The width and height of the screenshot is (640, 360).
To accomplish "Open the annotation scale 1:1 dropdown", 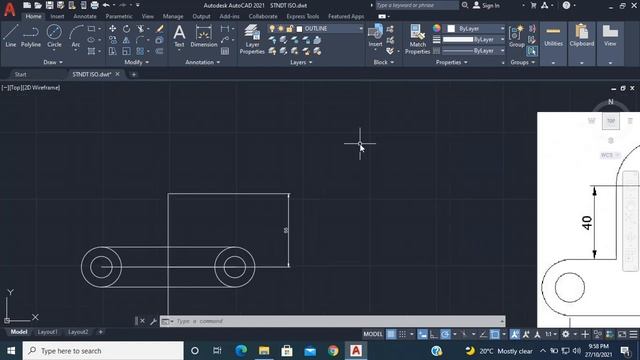I will pyautogui.click(x=551, y=334).
